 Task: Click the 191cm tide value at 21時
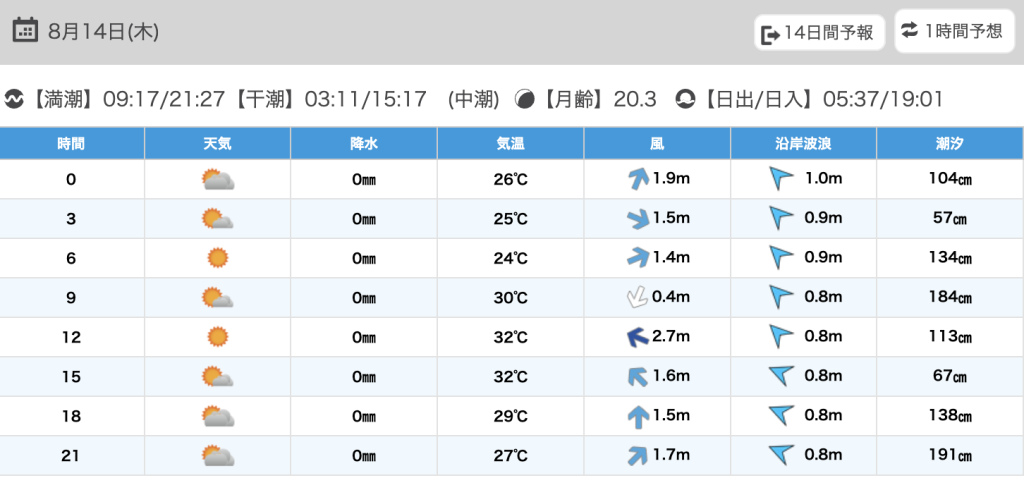949,456
